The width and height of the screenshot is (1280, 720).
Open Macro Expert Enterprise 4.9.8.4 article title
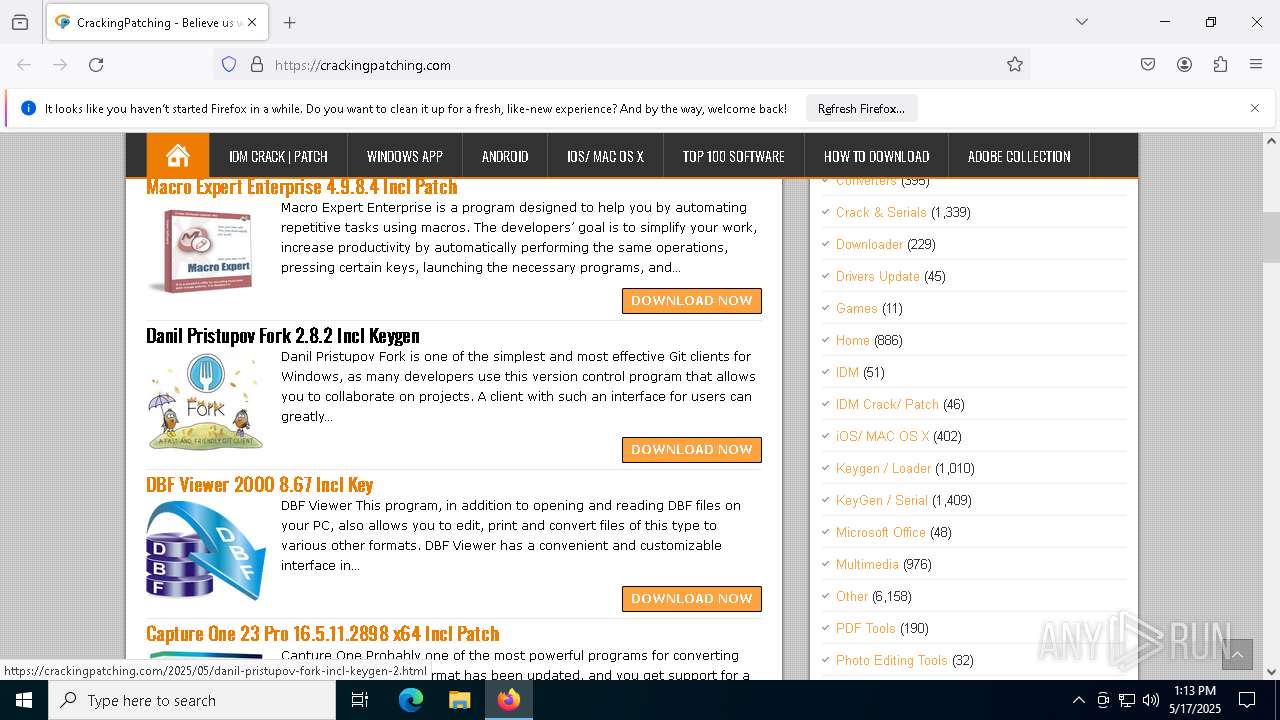301,187
